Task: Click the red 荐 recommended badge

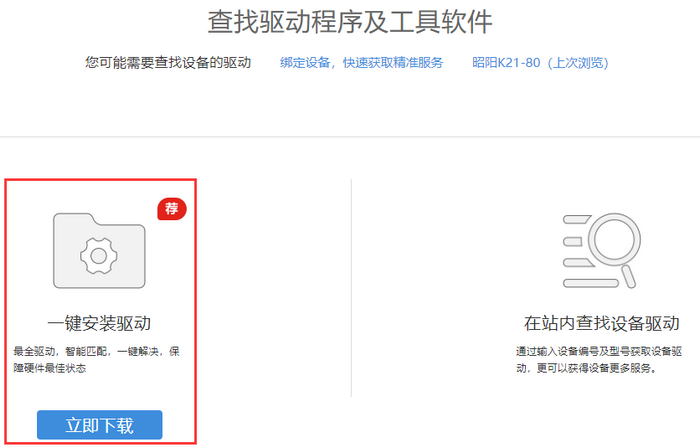Action: pyautogui.click(x=172, y=209)
